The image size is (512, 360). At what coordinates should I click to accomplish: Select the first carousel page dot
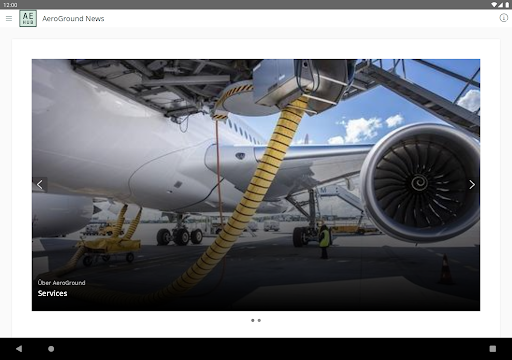pos(253,320)
